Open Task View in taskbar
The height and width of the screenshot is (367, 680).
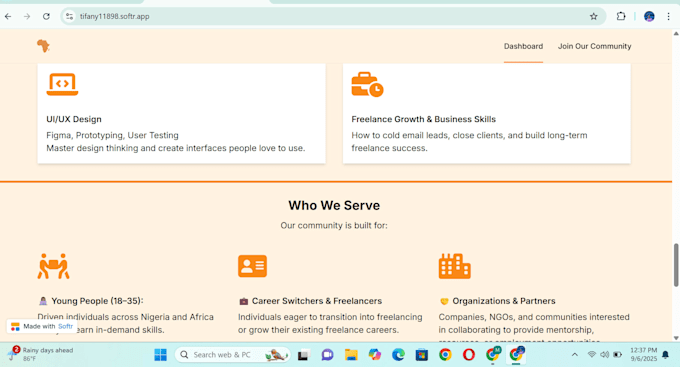(303, 355)
